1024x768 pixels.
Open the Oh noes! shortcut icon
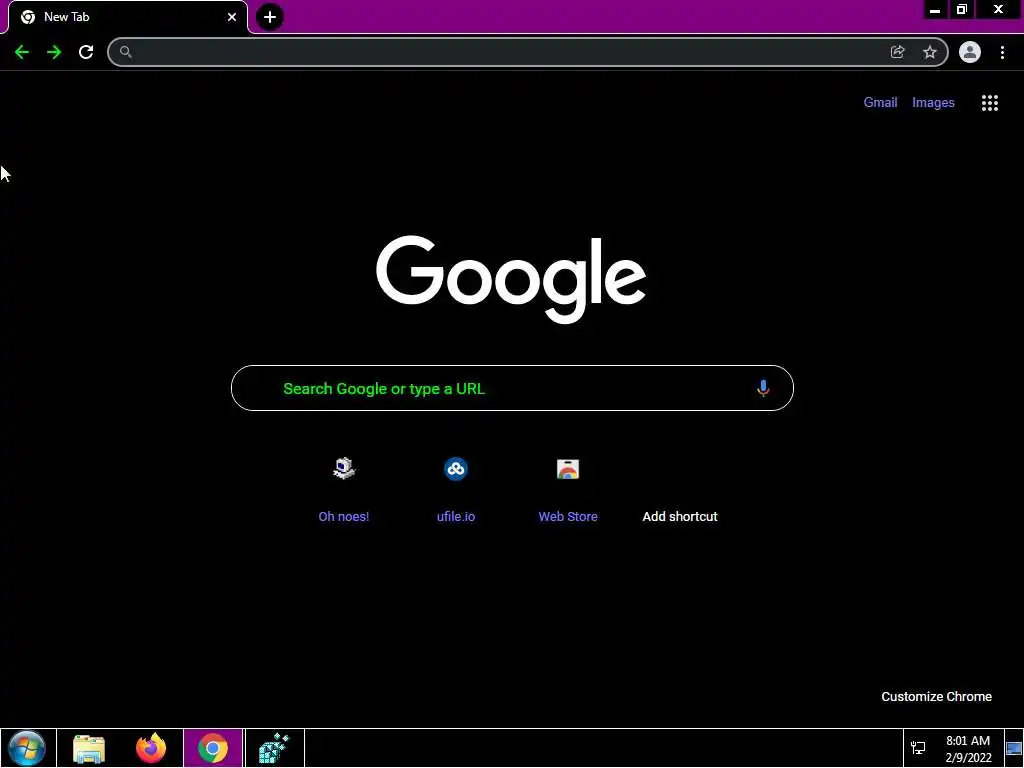point(344,469)
